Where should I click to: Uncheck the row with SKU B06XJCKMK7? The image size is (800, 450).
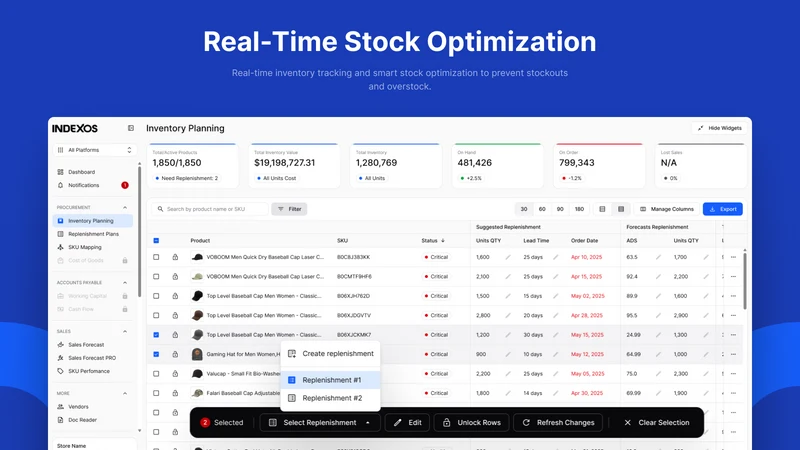(x=156, y=335)
